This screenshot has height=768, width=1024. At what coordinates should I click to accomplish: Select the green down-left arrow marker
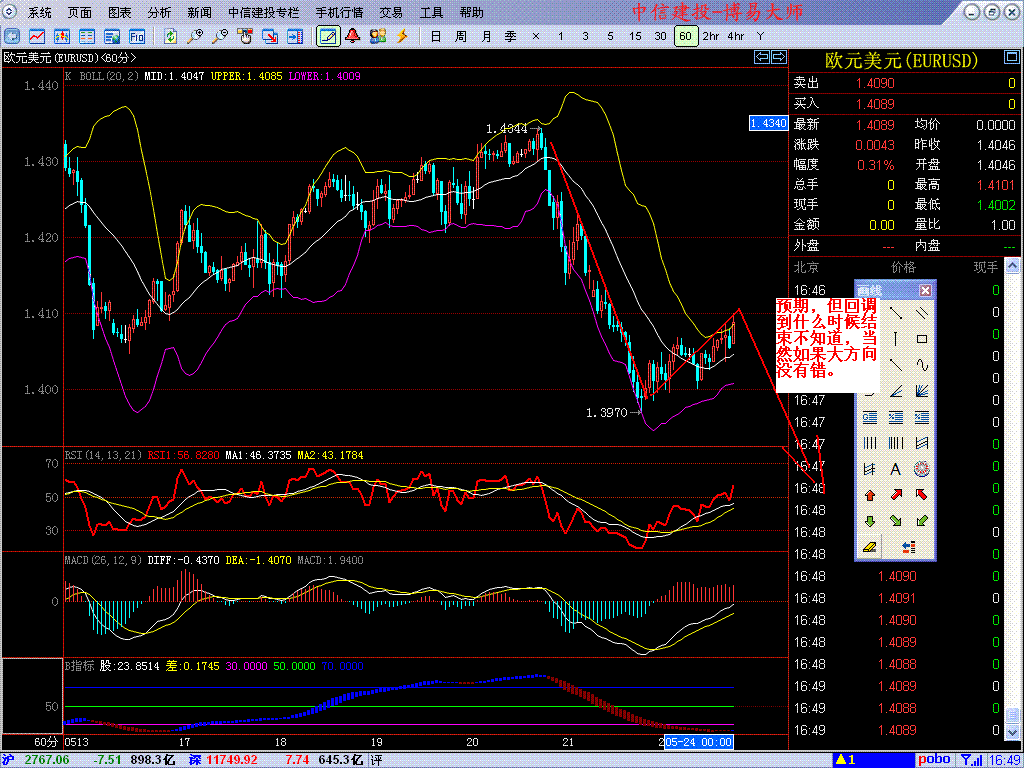921,520
